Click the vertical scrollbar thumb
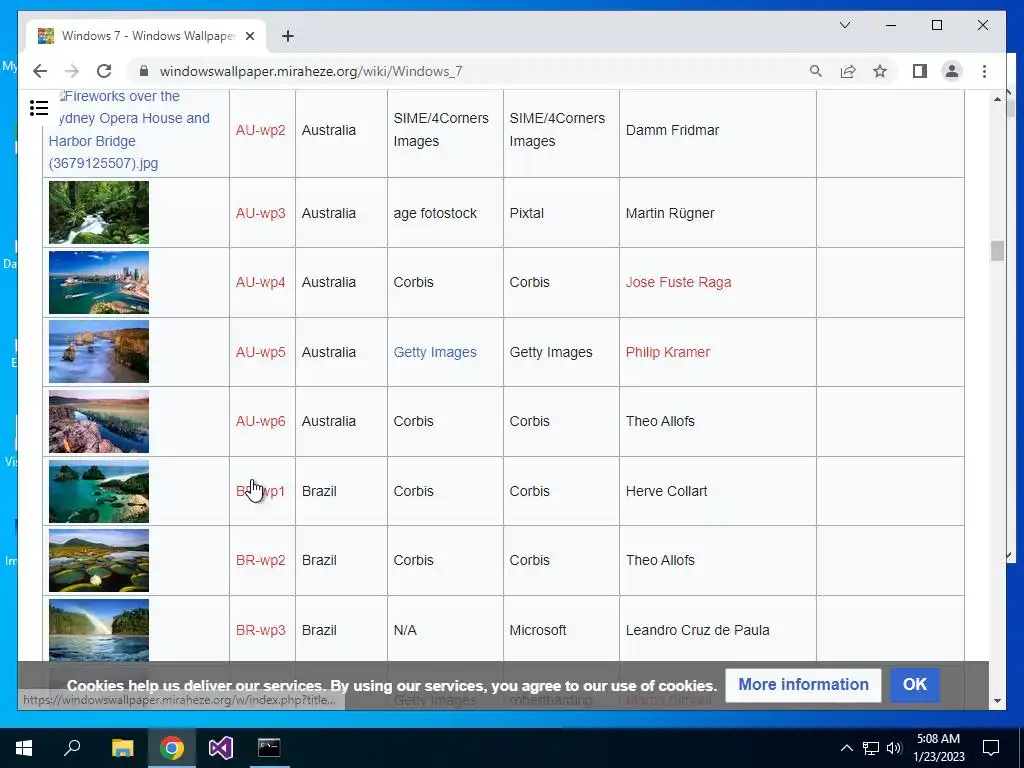Viewport: 1024px width, 768px height. pyautogui.click(x=997, y=251)
